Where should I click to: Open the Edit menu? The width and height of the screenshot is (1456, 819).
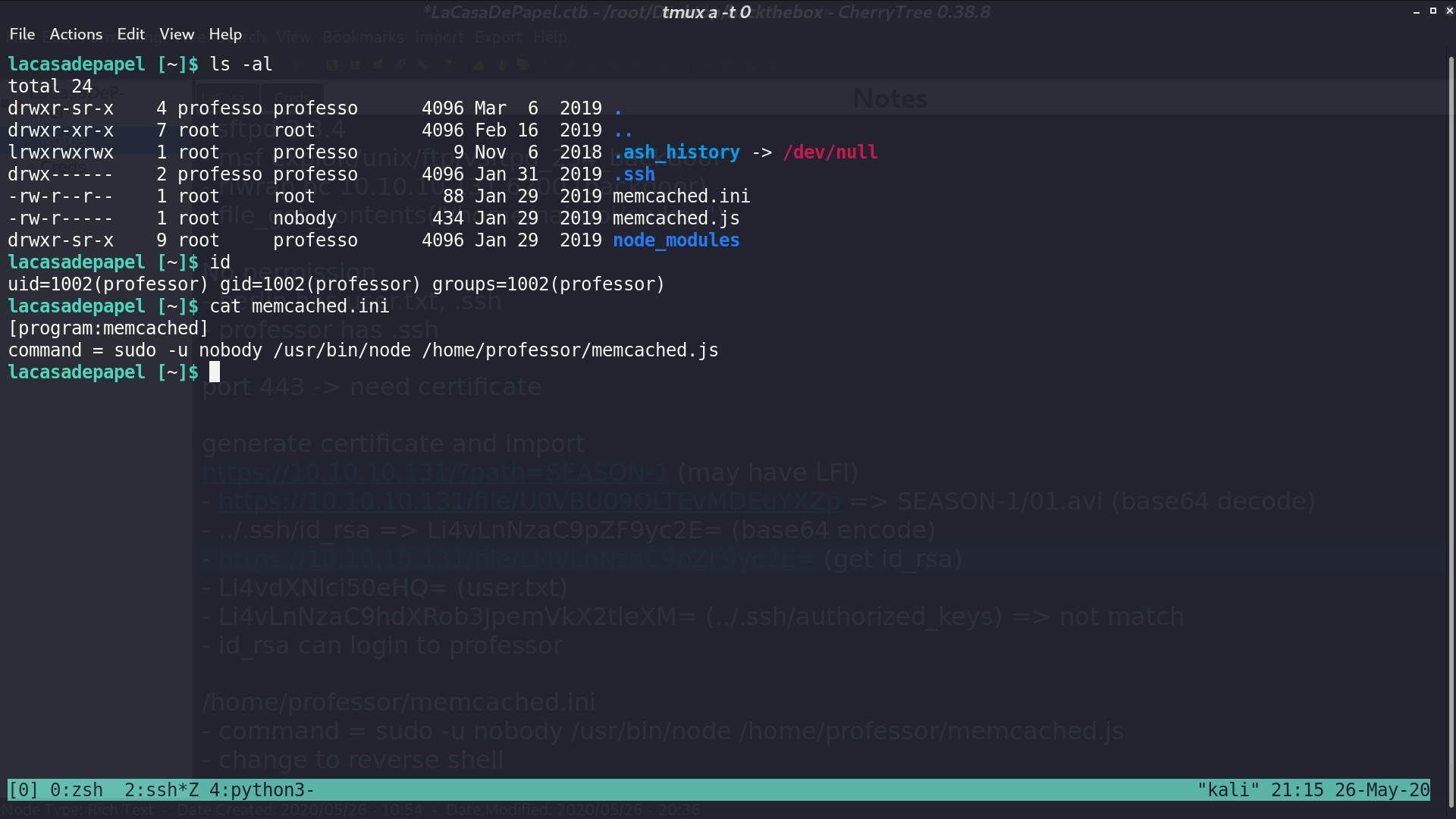click(130, 34)
